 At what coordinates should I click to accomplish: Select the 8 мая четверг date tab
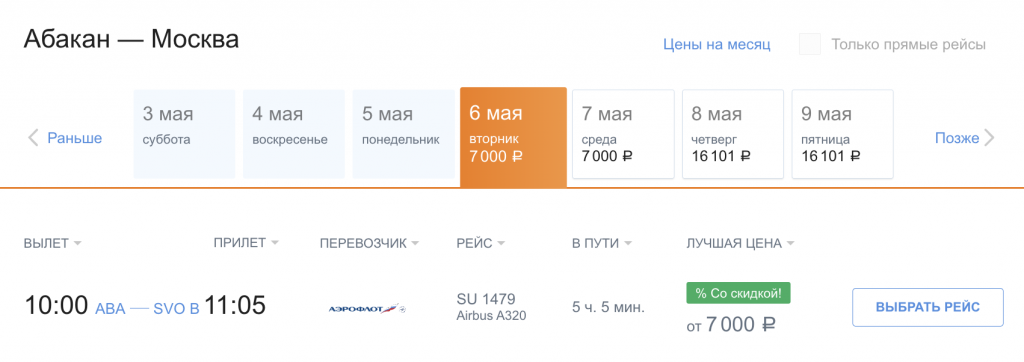pyautogui.click(x=733, y=134)
